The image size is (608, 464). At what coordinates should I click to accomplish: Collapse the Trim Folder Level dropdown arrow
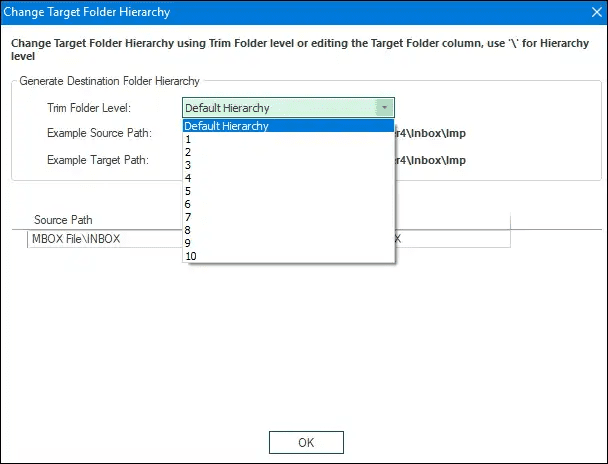click(x=384, y=107)
